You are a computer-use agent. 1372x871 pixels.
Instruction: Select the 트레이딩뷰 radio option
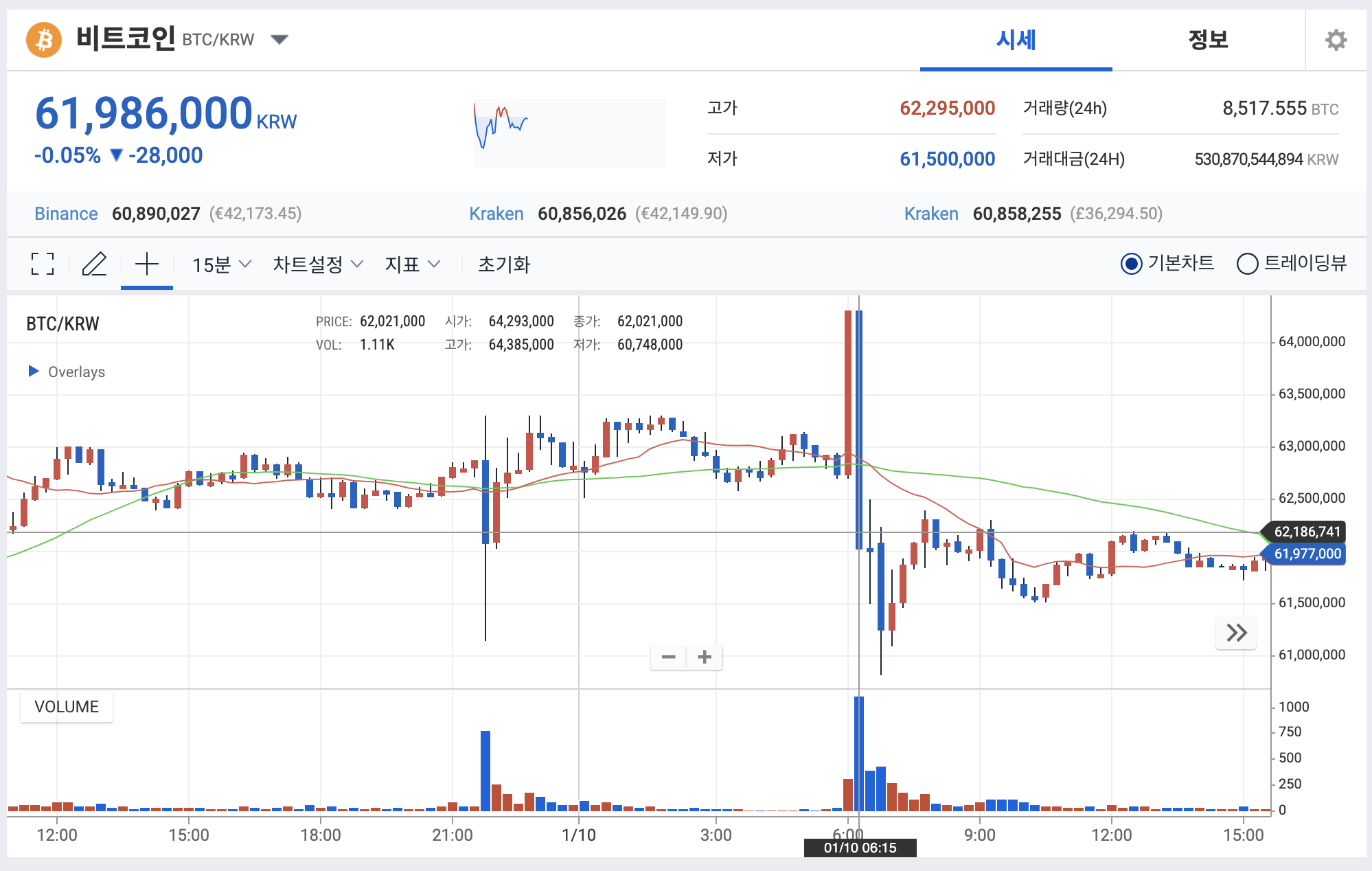(1247, 264)
